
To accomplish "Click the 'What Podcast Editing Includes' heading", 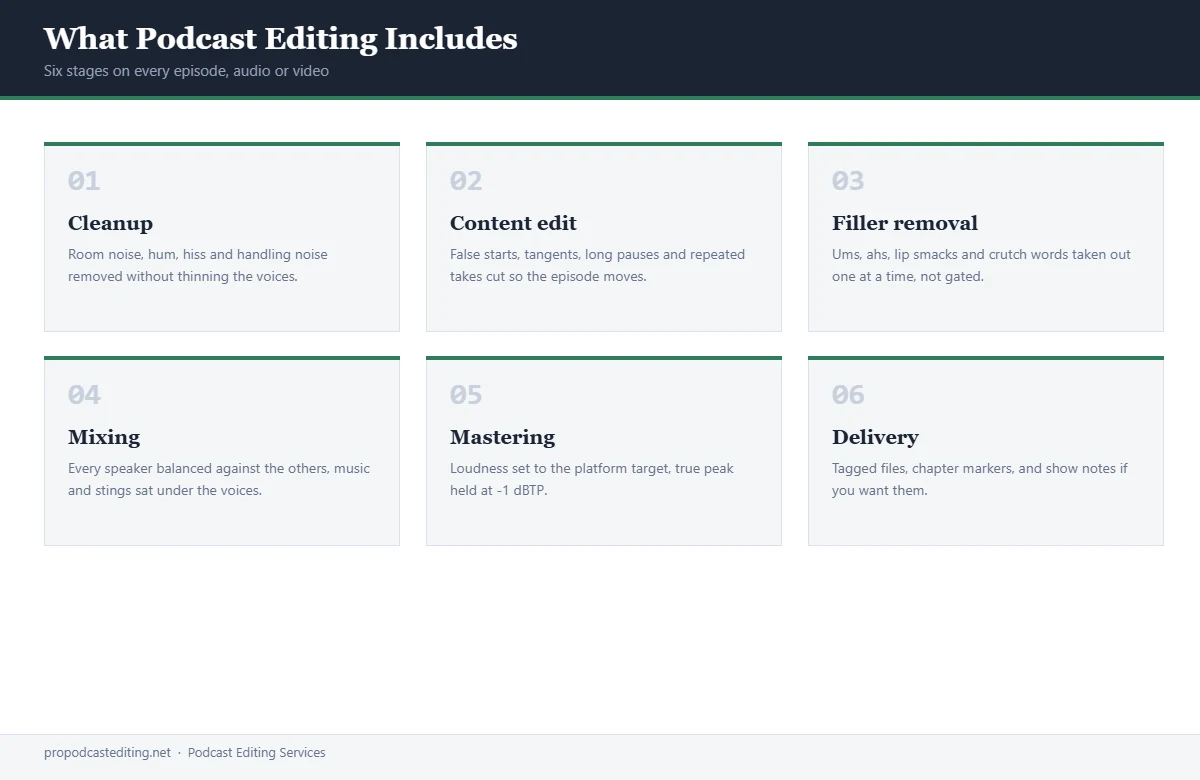I will pyautogui.click(x=281, y=38).
